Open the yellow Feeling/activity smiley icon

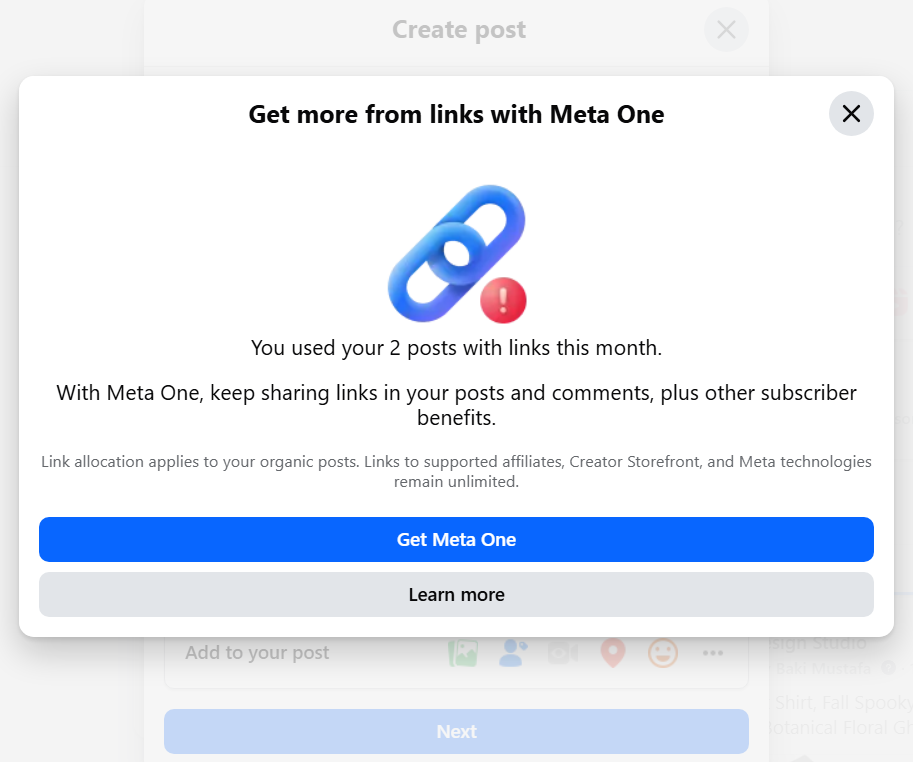tap(663, 653)
